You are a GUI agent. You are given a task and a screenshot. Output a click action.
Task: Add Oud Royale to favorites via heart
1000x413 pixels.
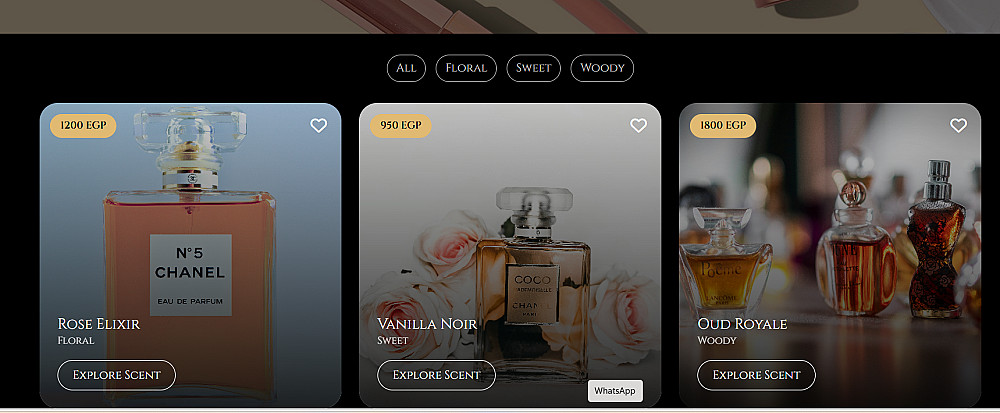(959, 126)
